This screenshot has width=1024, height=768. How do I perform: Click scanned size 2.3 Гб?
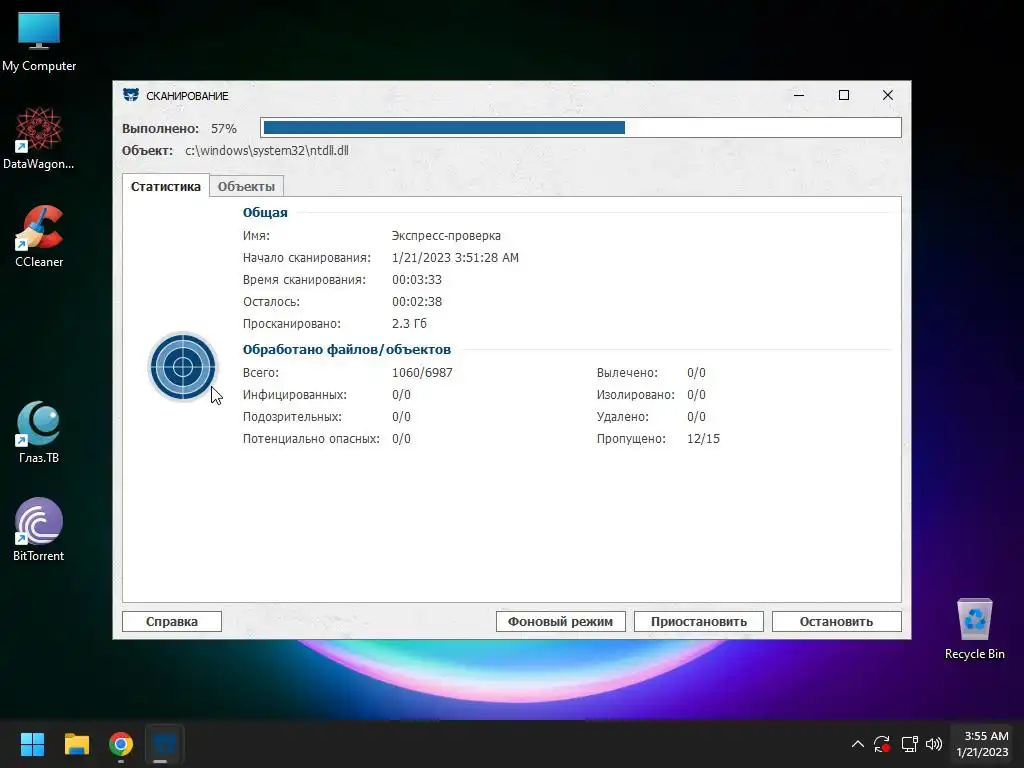409,324
